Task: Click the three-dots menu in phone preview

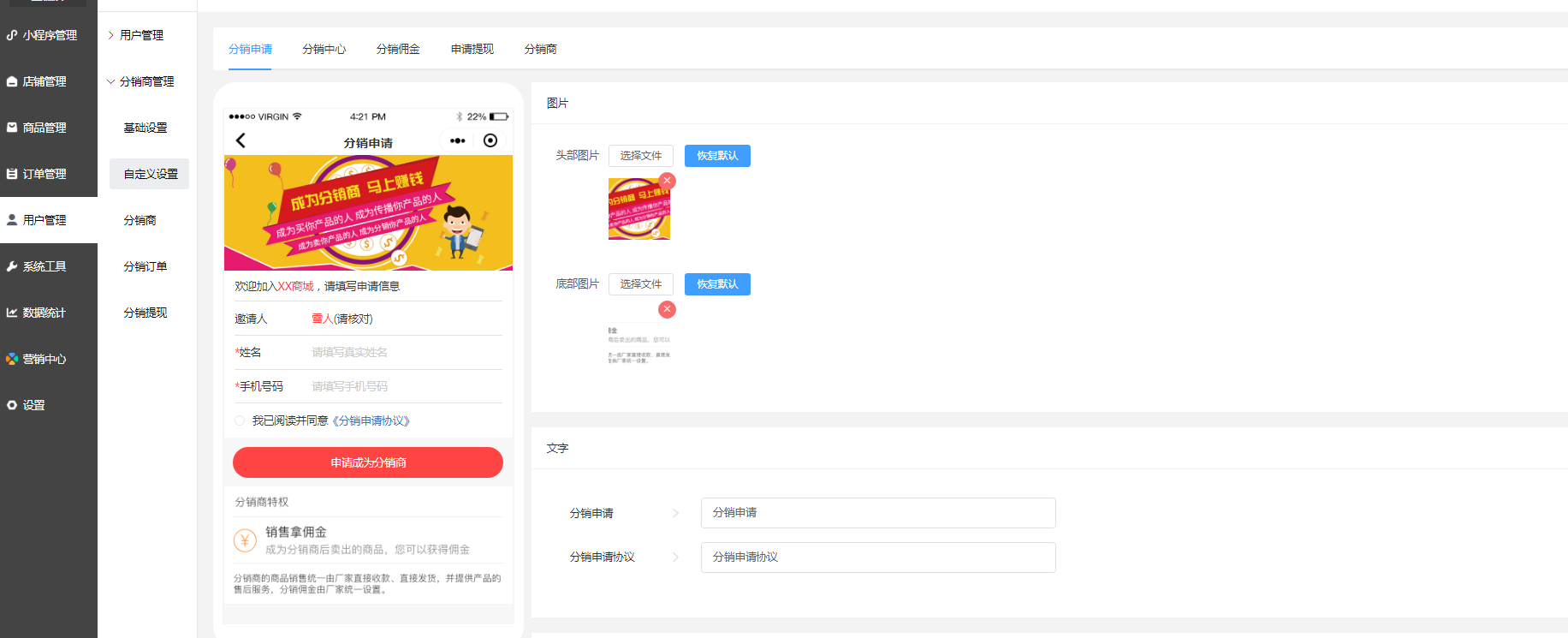Action: 458,140
